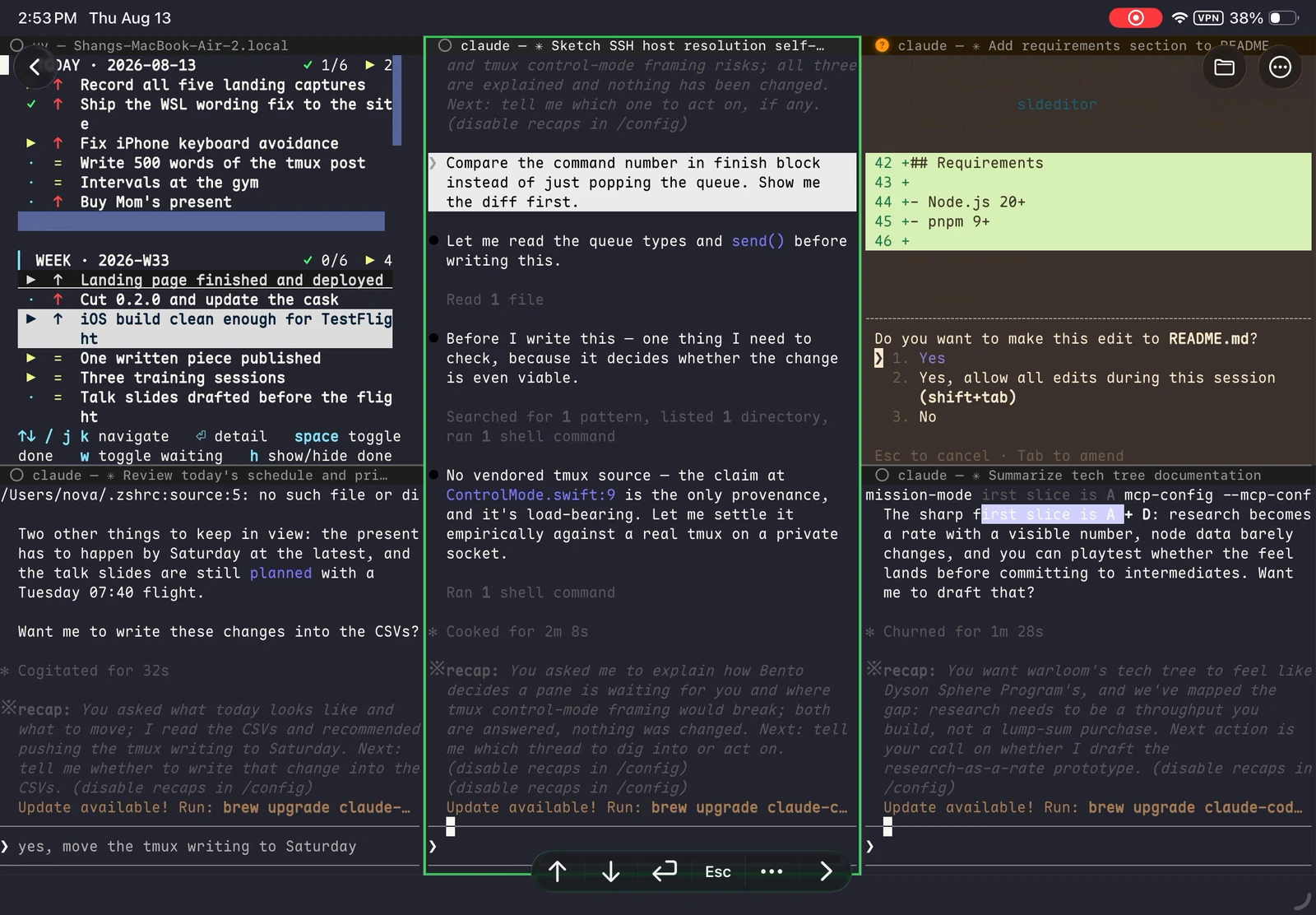Select Intervals at the gym task
The height and width of the screenshot is (915, 1316).
tap(169, 183)
